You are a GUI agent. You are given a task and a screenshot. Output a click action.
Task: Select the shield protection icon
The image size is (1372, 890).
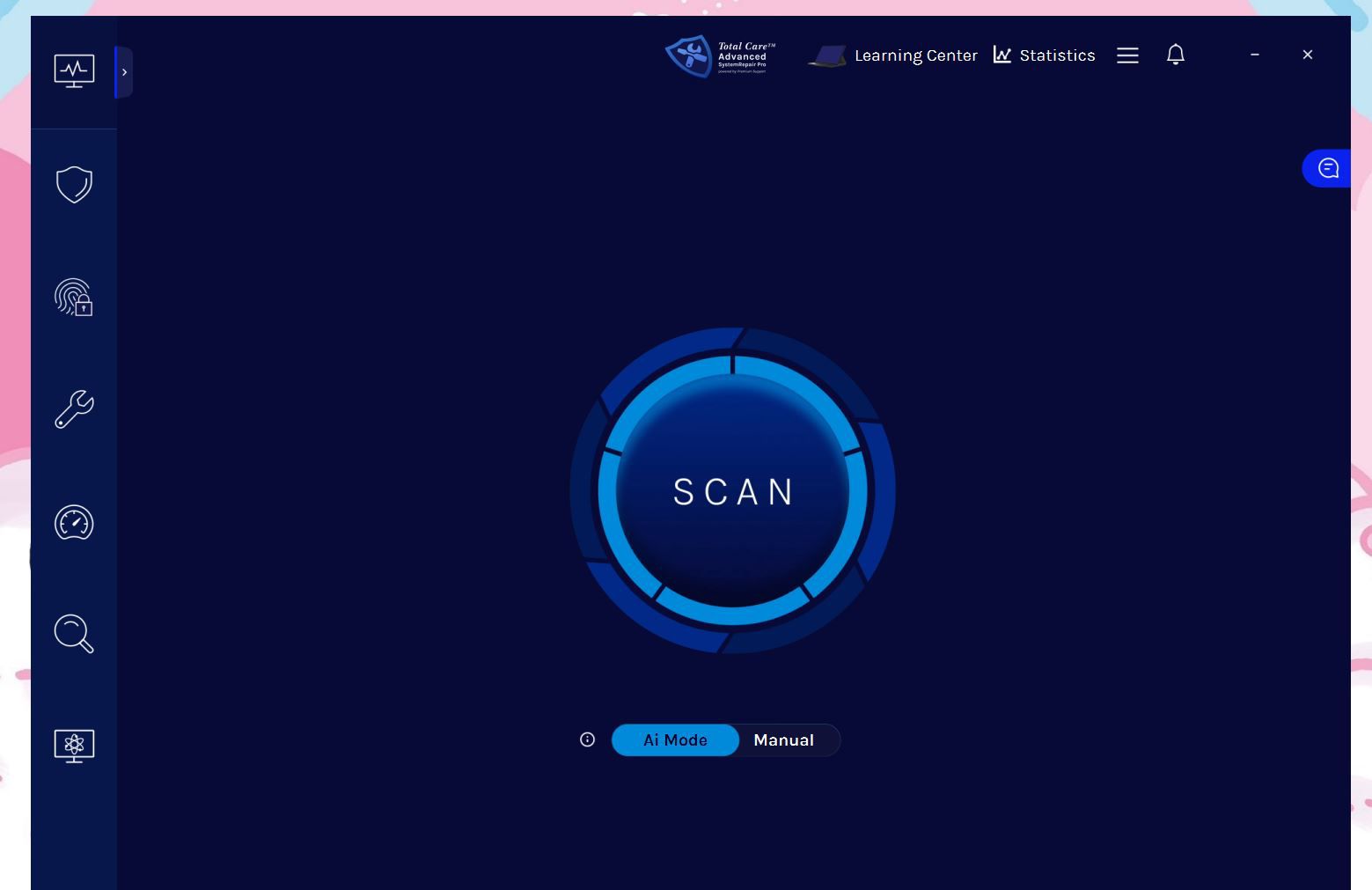pyautogui.click(x=74, y=185)
